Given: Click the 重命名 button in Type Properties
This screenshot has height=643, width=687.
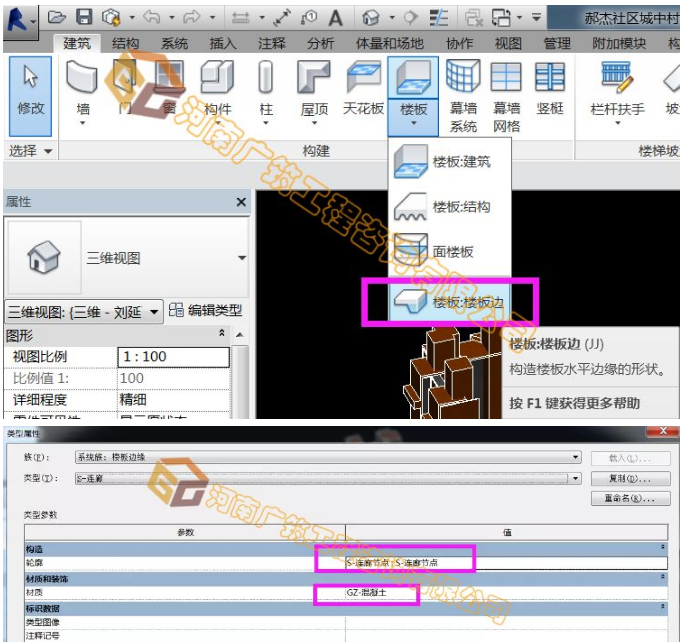Looking at the screenshot, I should pyautogui.click(x=630, y=498).
